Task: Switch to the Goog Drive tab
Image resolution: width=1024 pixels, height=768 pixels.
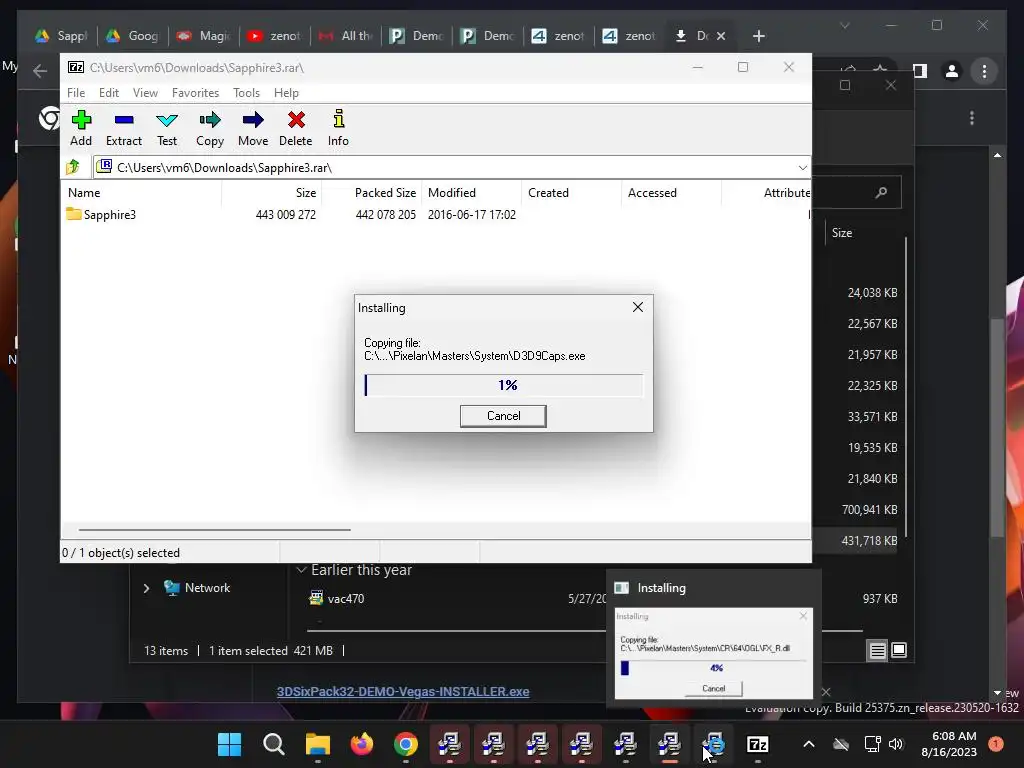Action: tap(133, 36)
